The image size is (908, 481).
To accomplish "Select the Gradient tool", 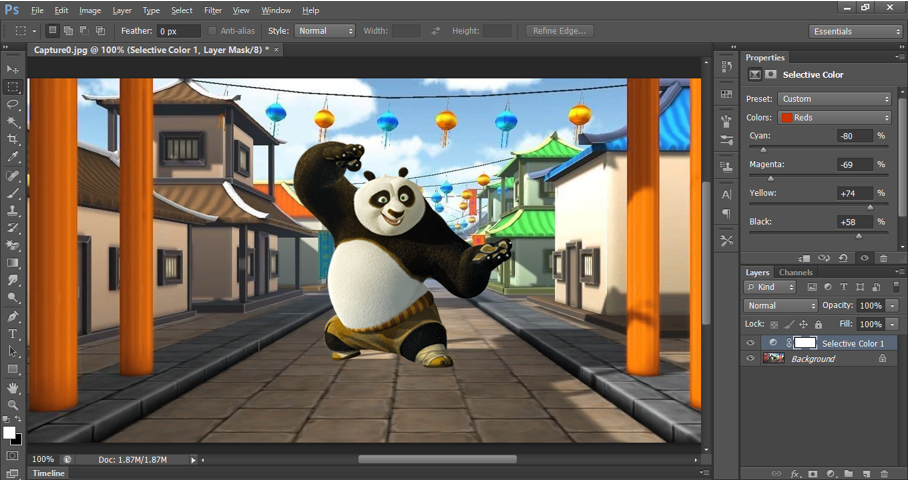I will coord(13,263).
